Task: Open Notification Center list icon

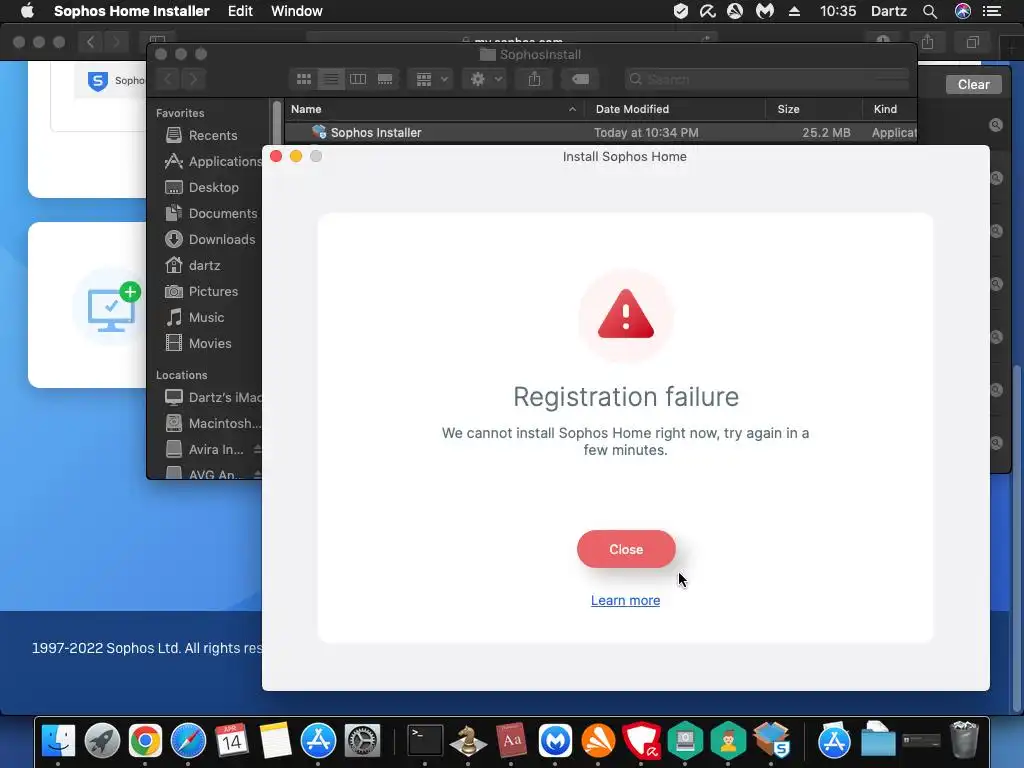Action: [992, 11]
